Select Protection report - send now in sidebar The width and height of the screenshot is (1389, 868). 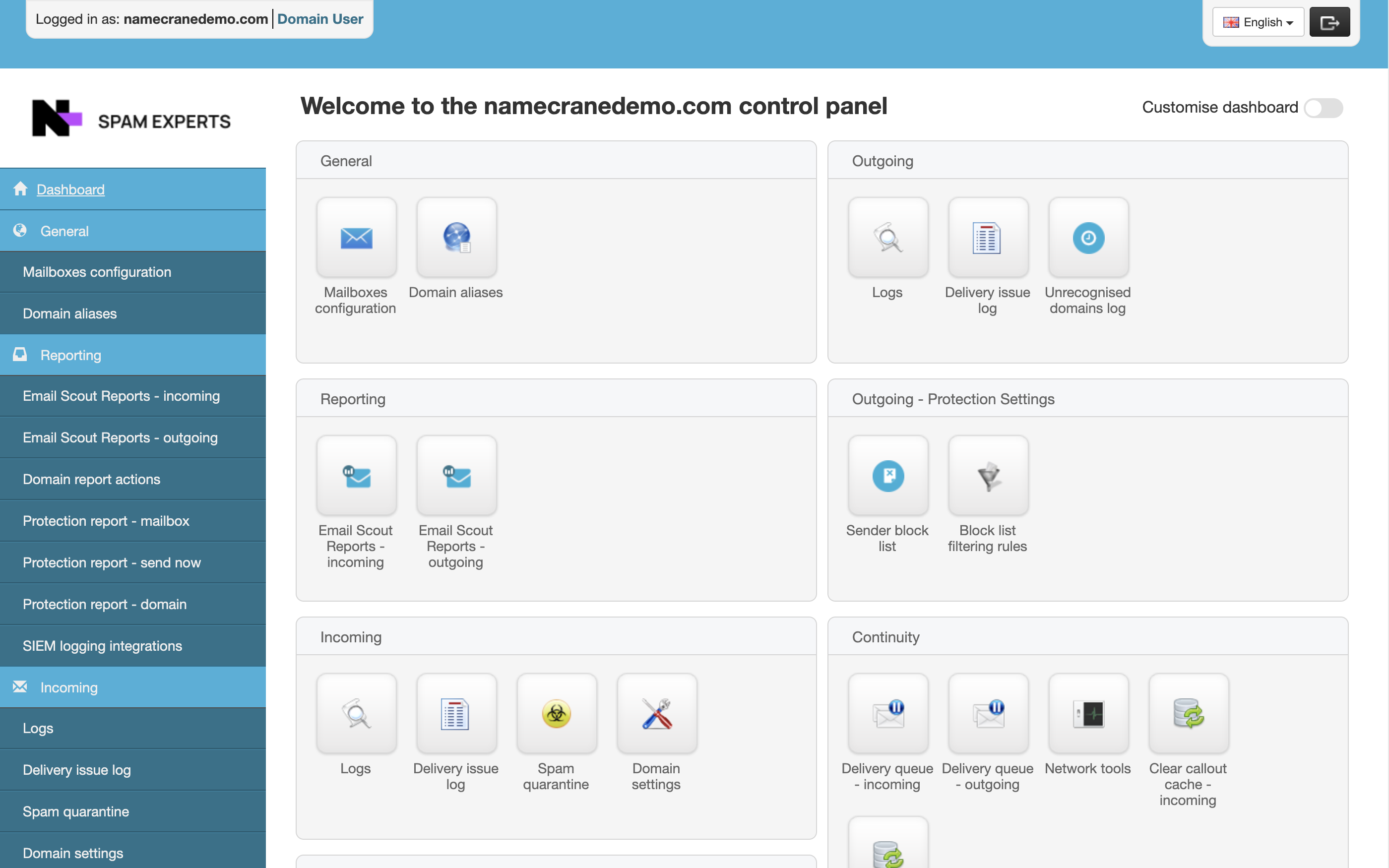111,562
